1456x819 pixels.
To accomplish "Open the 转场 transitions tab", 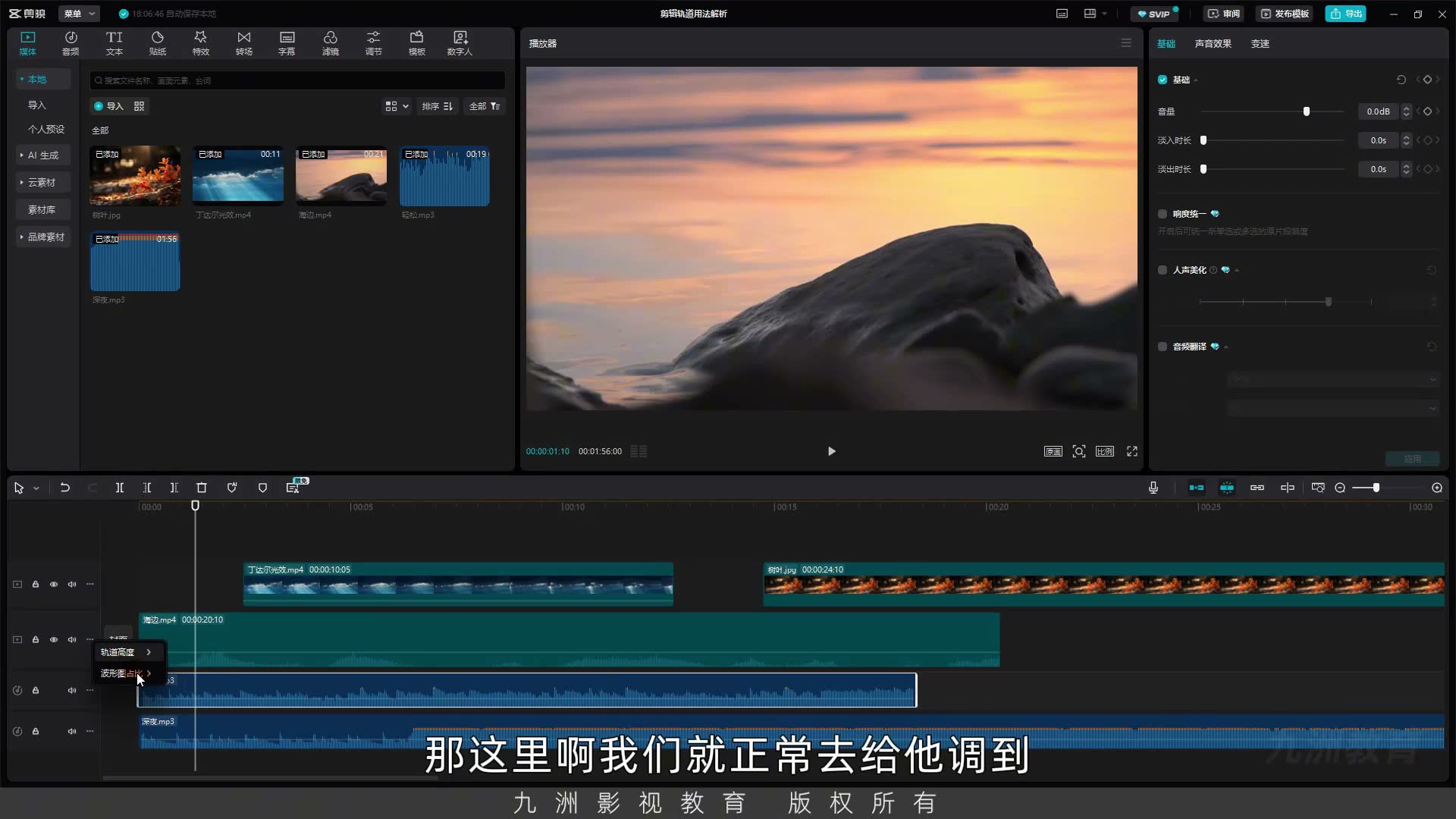I will click(243, 43).
